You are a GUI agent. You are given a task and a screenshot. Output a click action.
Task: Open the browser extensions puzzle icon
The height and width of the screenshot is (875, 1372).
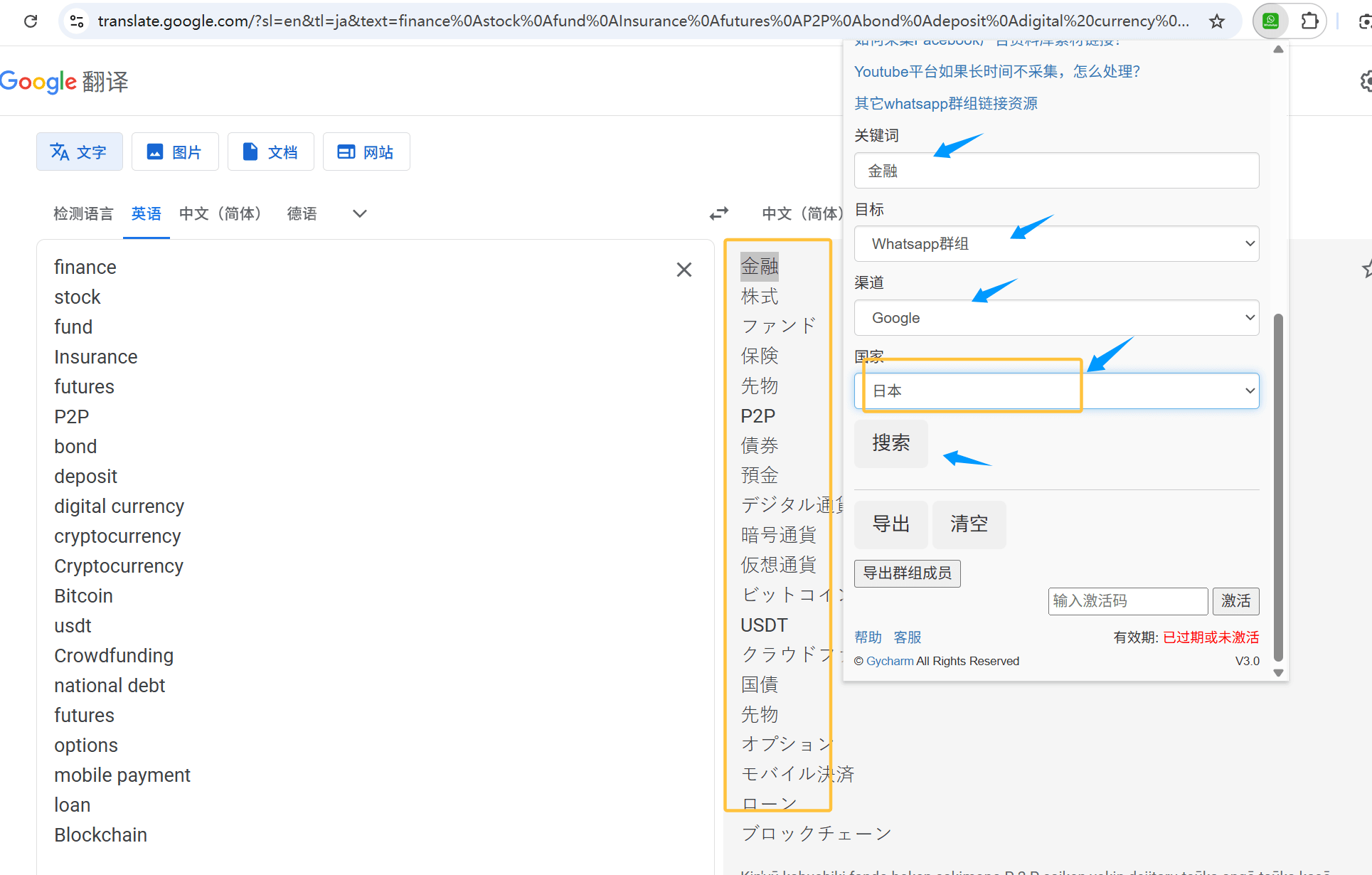coord(1309,21)
